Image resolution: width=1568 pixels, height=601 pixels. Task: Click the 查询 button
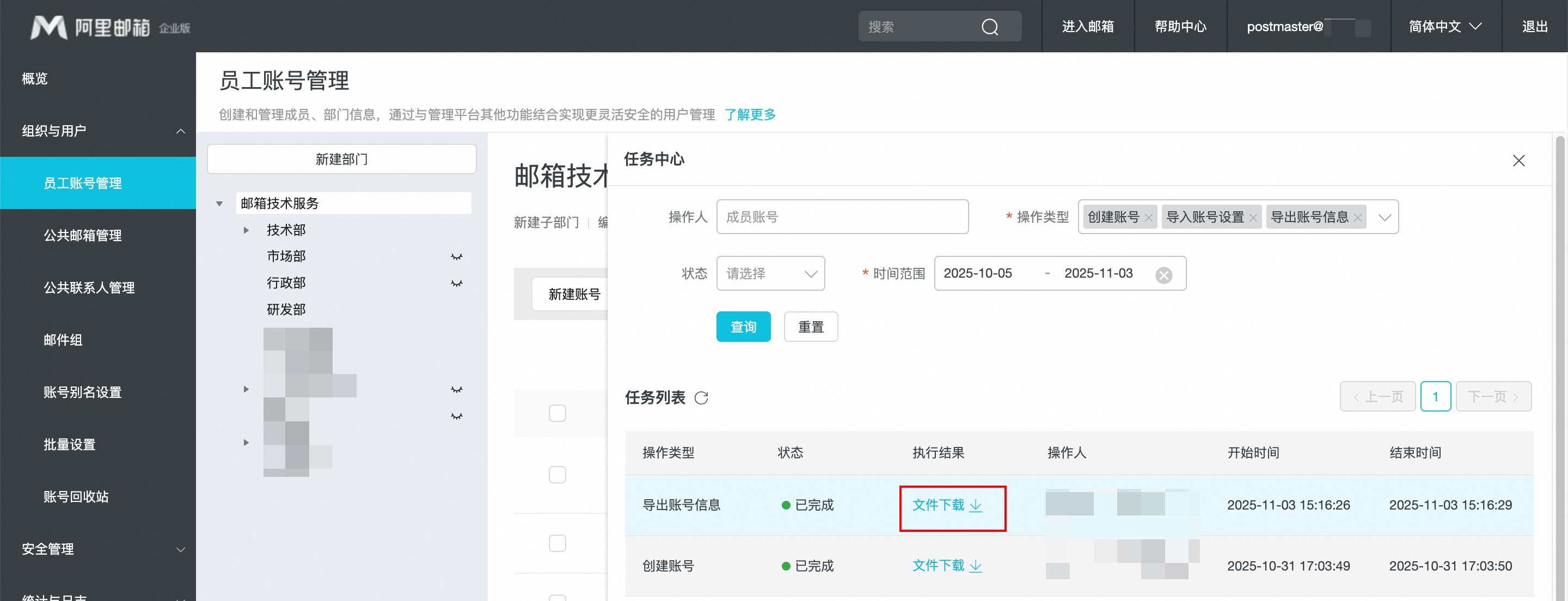pos(743,327)
